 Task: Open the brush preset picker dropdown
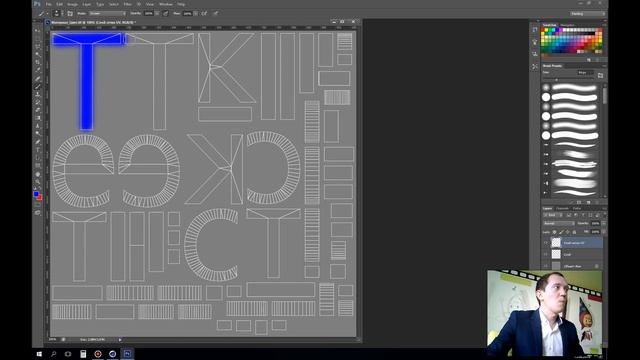tap(62, 13)
